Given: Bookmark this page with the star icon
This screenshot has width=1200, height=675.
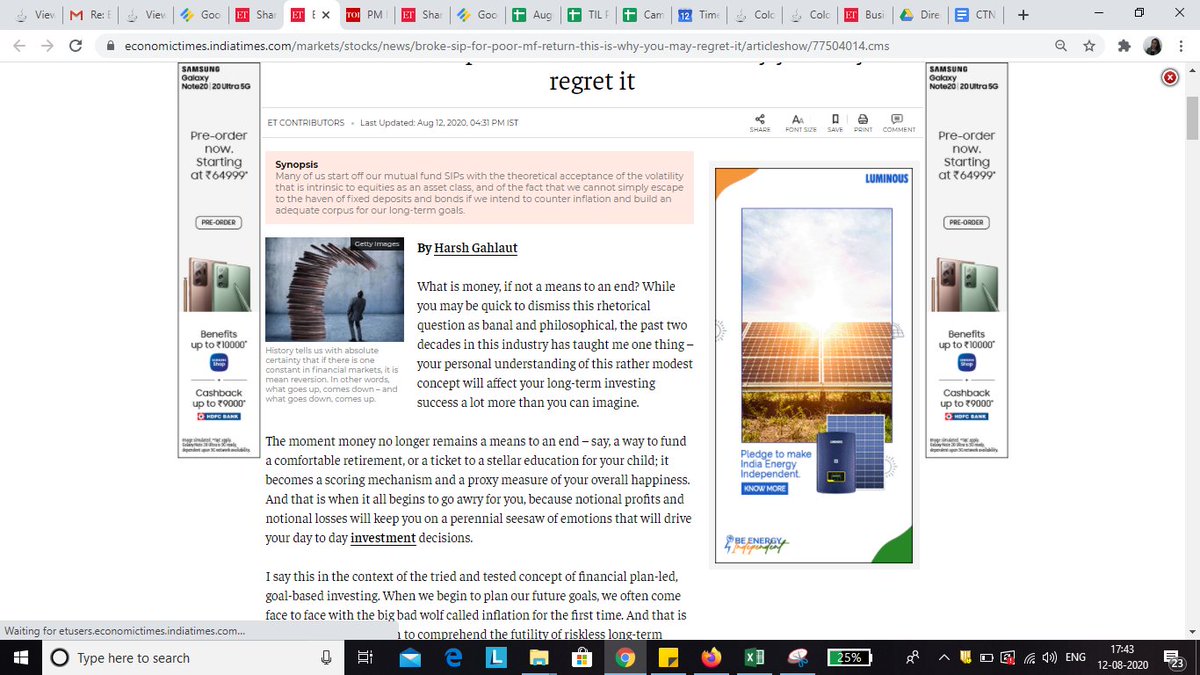Looking at the screenshot, I should click(x=1089, y=46).
